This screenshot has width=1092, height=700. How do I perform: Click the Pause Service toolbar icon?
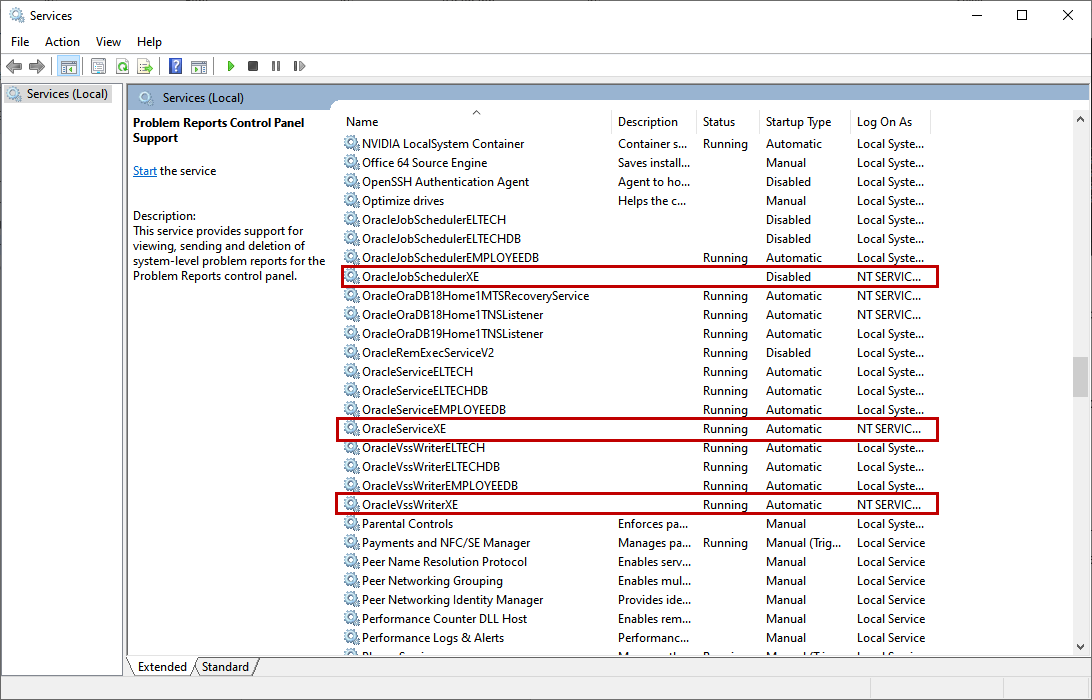(276, 66)
